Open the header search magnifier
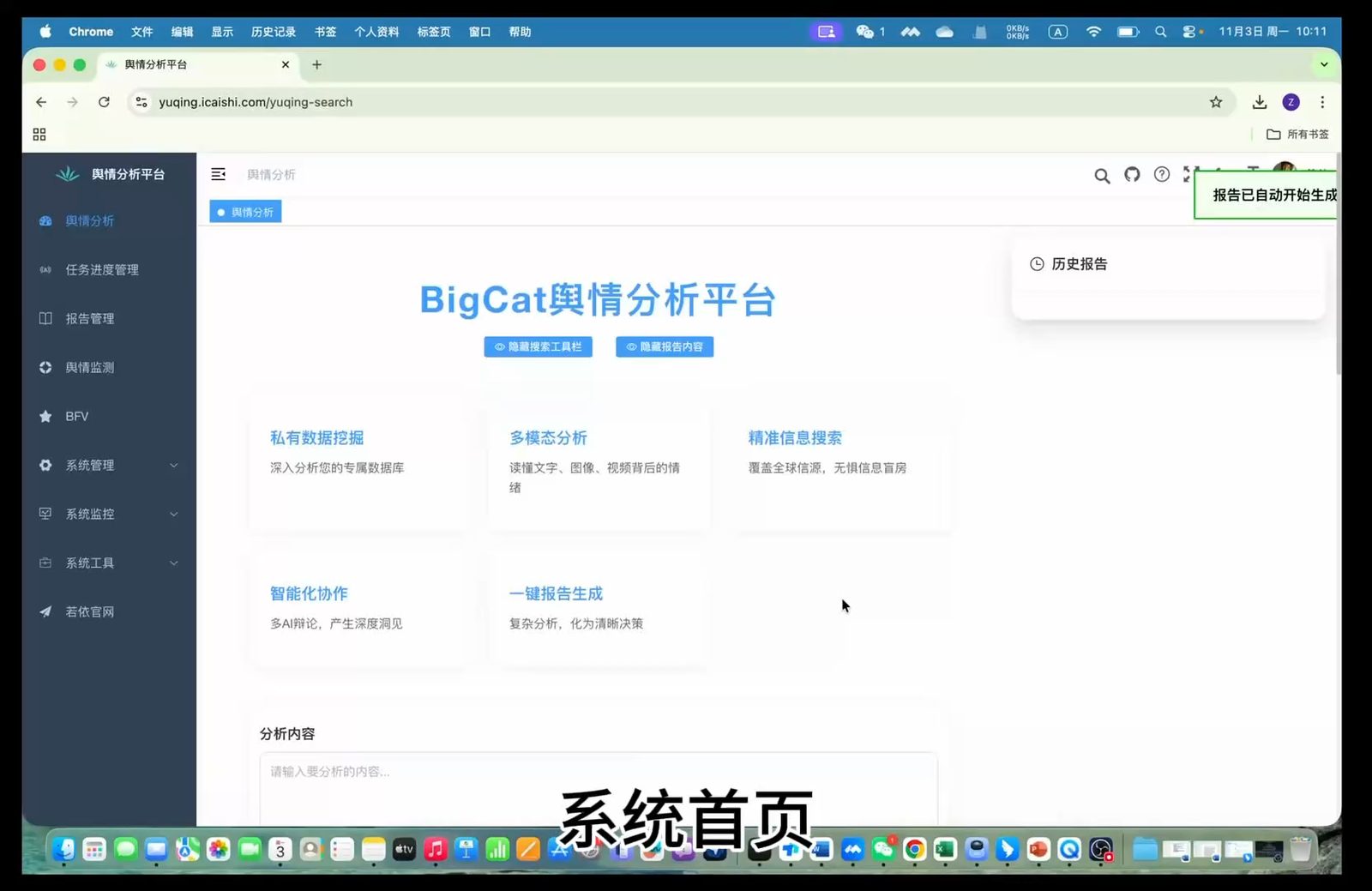1372x891 pixels. pos(1102,176)
